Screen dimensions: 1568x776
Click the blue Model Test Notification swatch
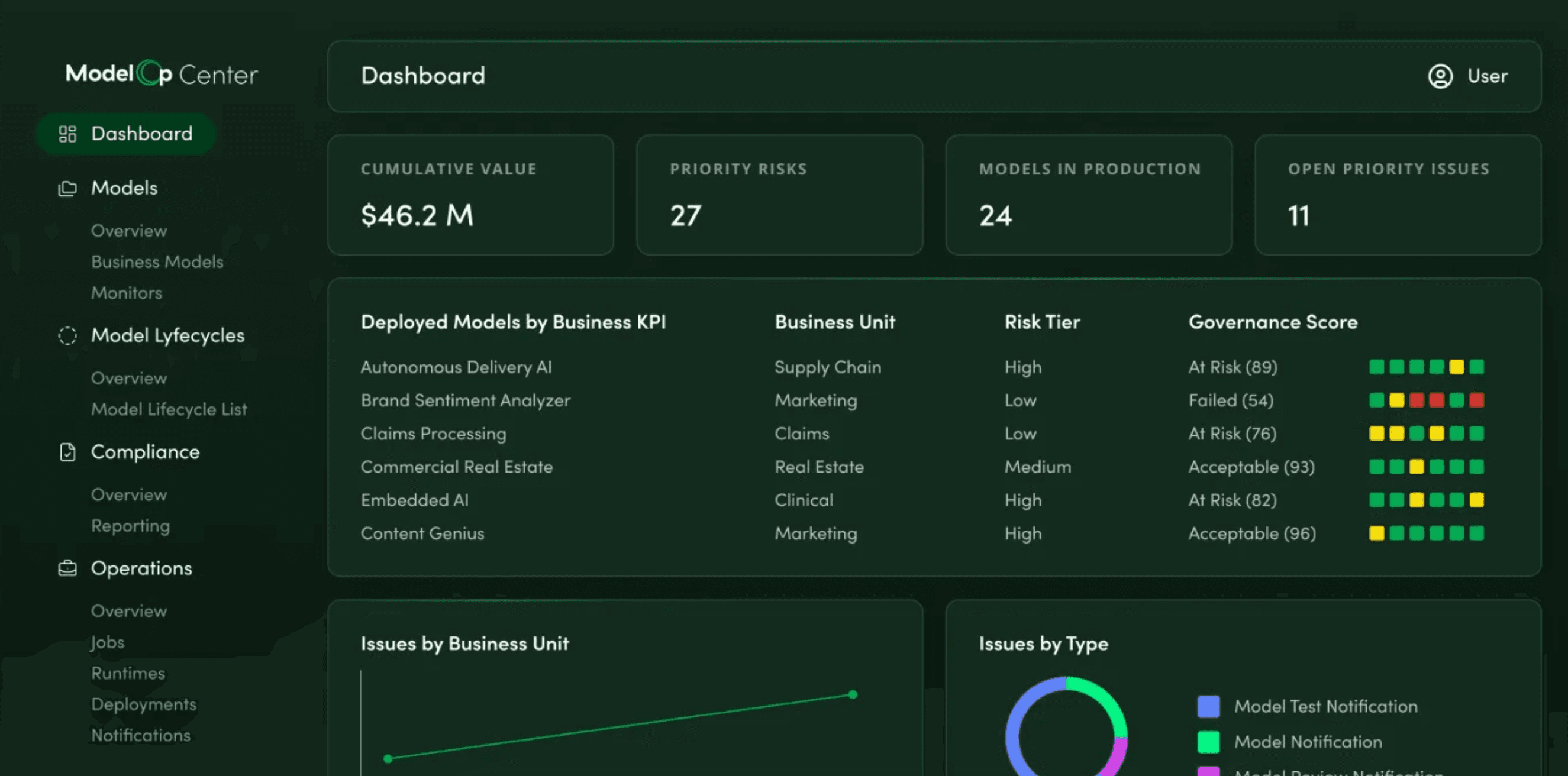coord(1208,707)
